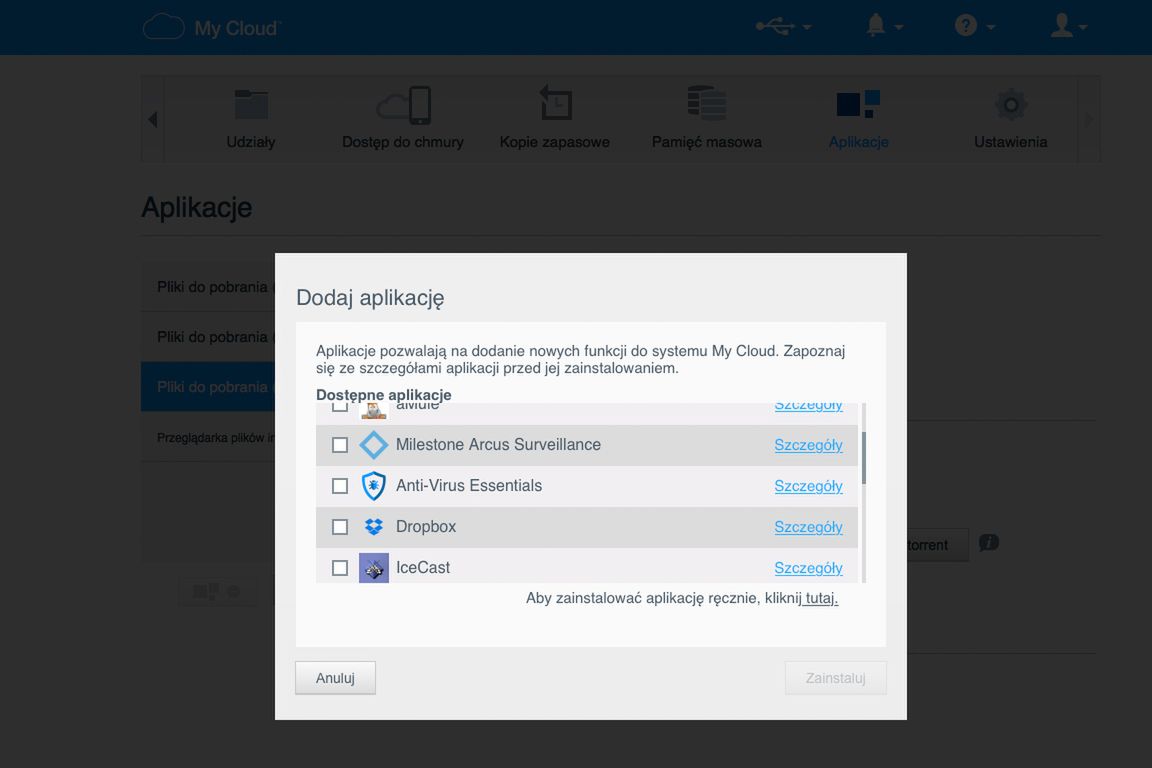Open the Pamięć masowa storage icon
This screenshot has height=768, width=1152.
coord(706,103)
